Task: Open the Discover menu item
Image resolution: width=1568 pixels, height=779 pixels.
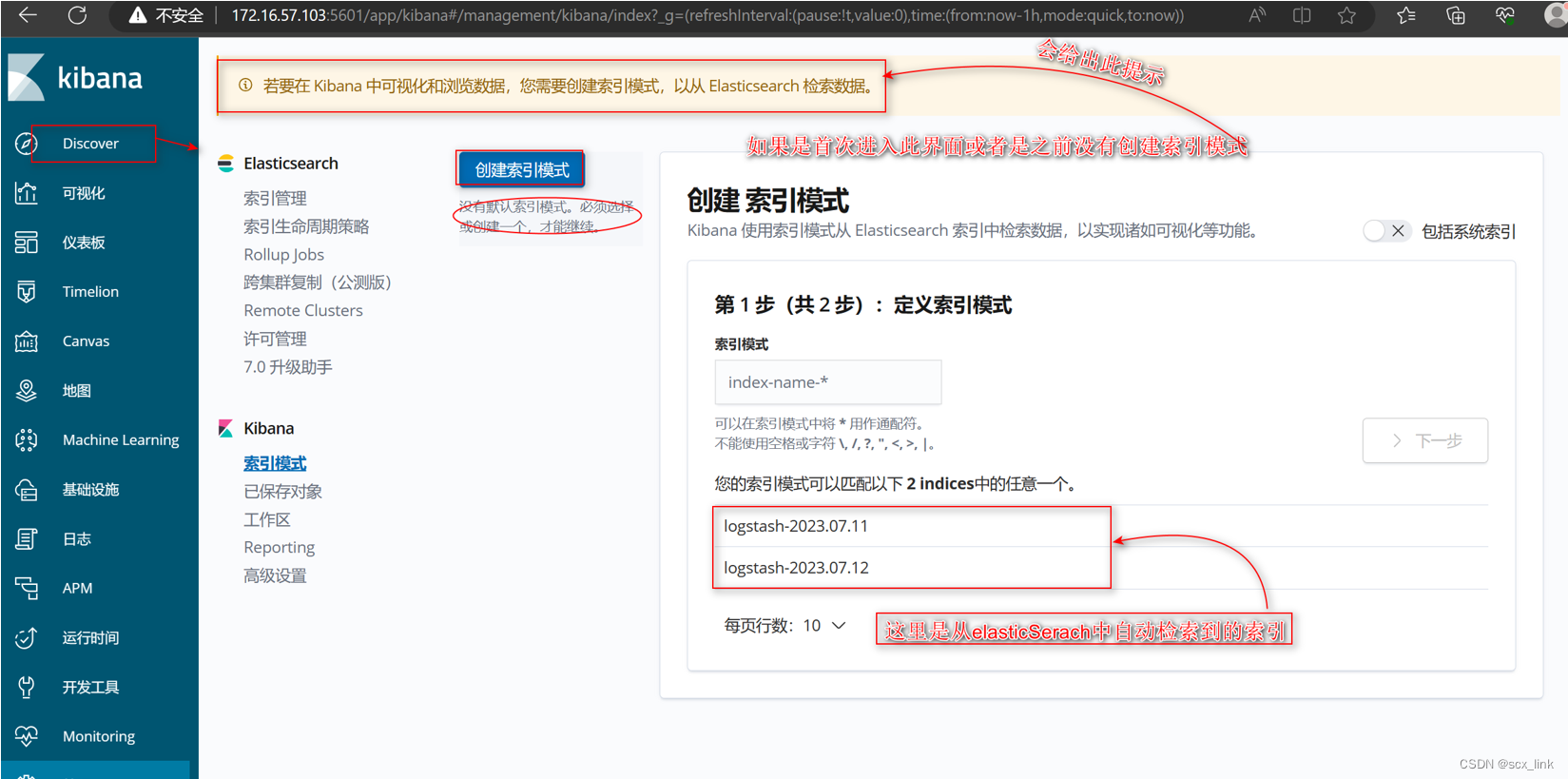Action: pyautogui.click(x=90, y=144)
